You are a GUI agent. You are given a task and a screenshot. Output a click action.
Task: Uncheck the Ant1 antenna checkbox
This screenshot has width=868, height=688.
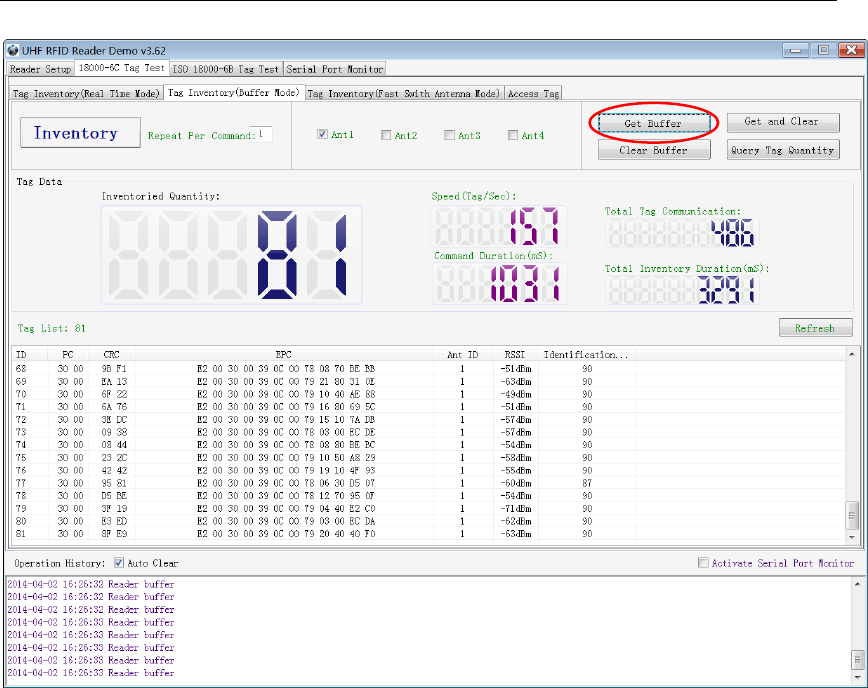coord(323,136)
